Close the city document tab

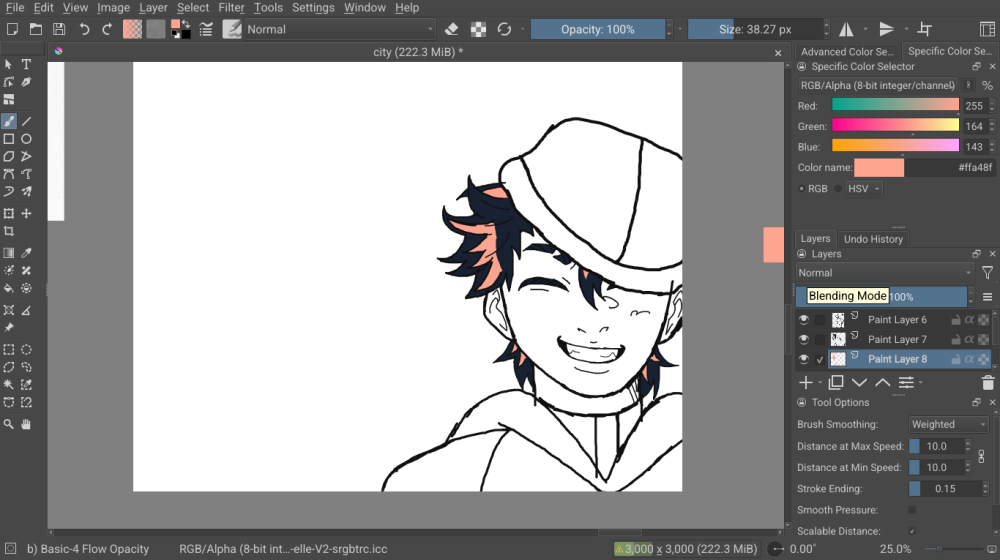[778, 53]
